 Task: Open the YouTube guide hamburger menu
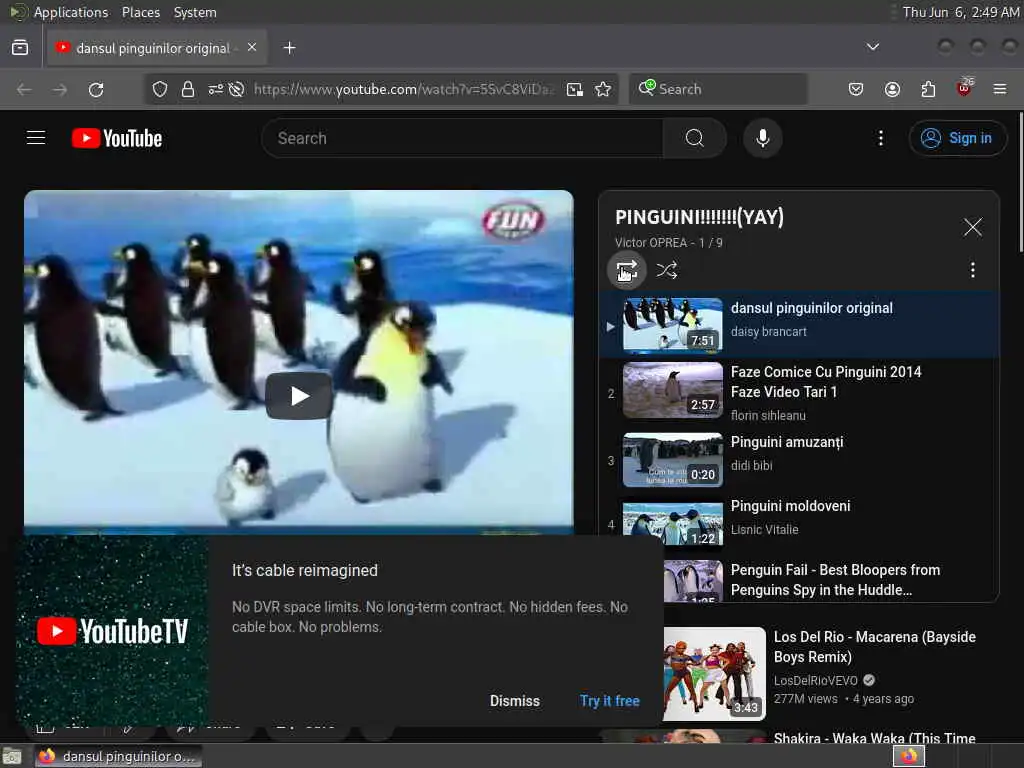coord(36,138)
